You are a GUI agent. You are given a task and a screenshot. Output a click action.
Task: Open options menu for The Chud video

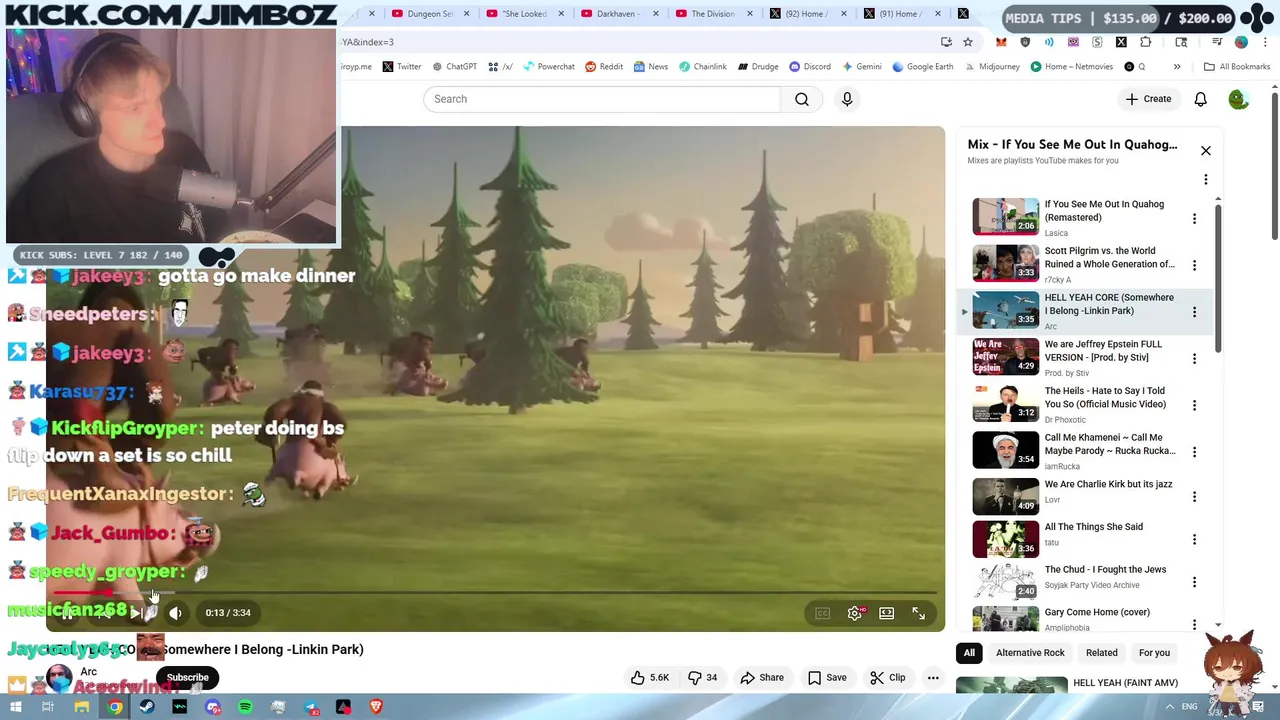tap(1194, 582)
